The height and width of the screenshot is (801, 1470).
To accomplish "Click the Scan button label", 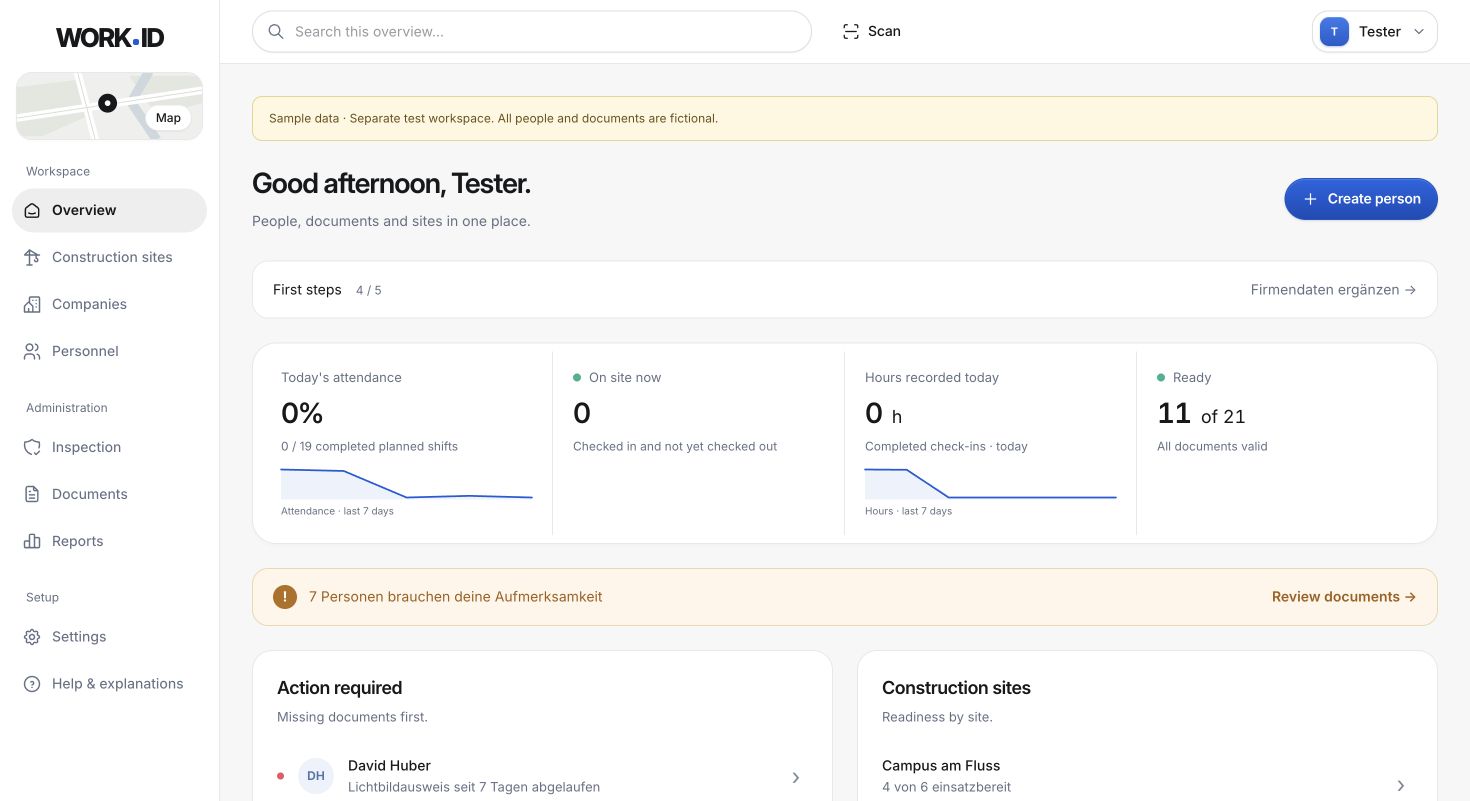I will pos(884,32).
